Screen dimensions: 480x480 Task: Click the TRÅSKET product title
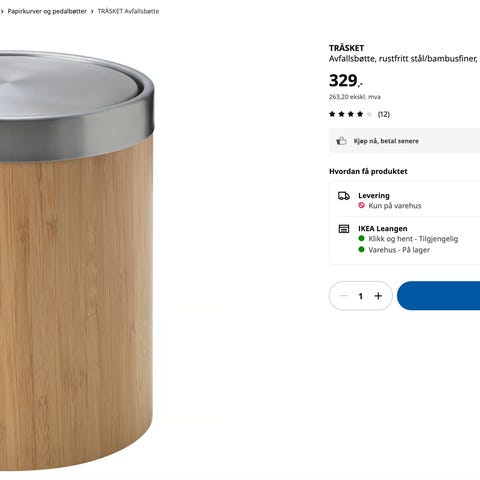(x=346, y=48)
